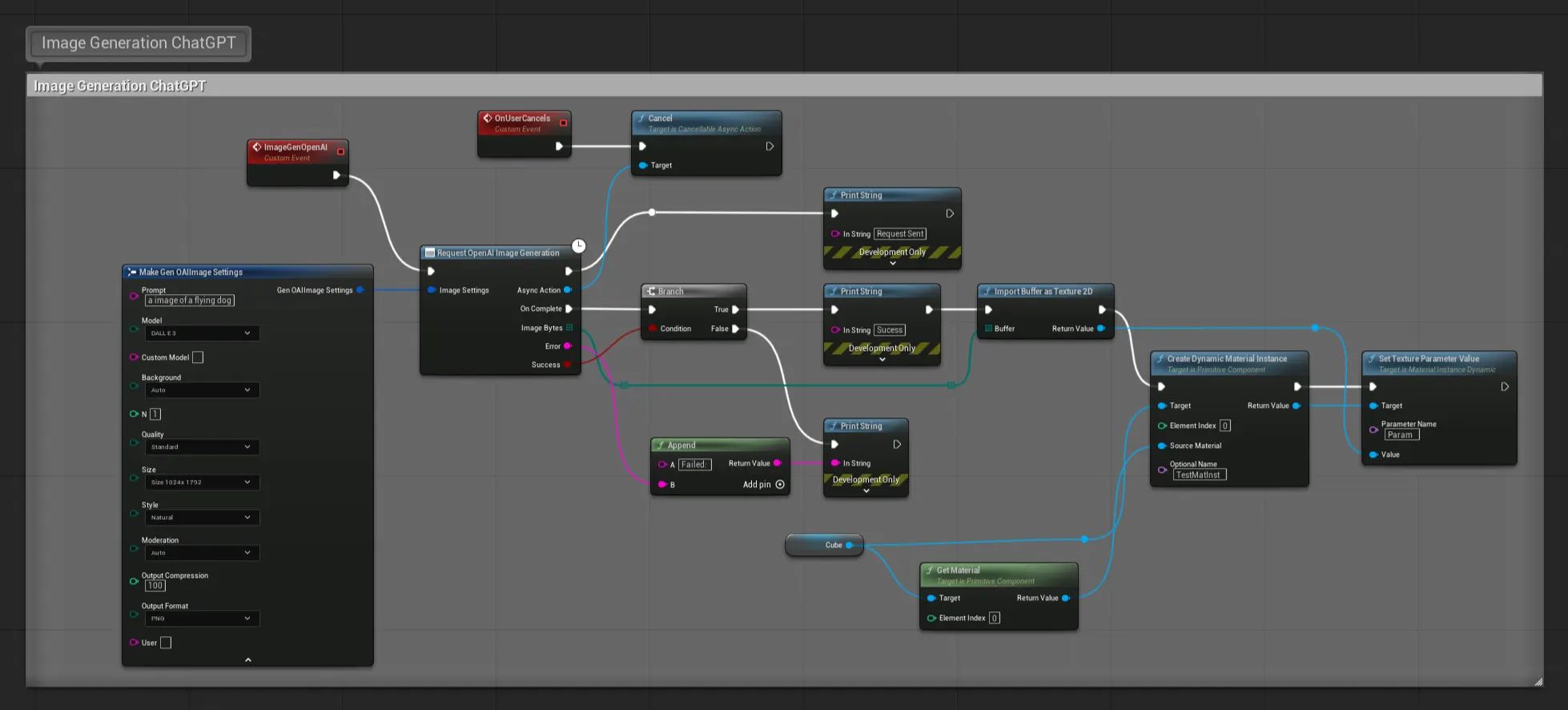Click the Optional Name TestMatInst field
Image resolution: width=1568 pixels, height=710 pixels.
(1200, 475)
